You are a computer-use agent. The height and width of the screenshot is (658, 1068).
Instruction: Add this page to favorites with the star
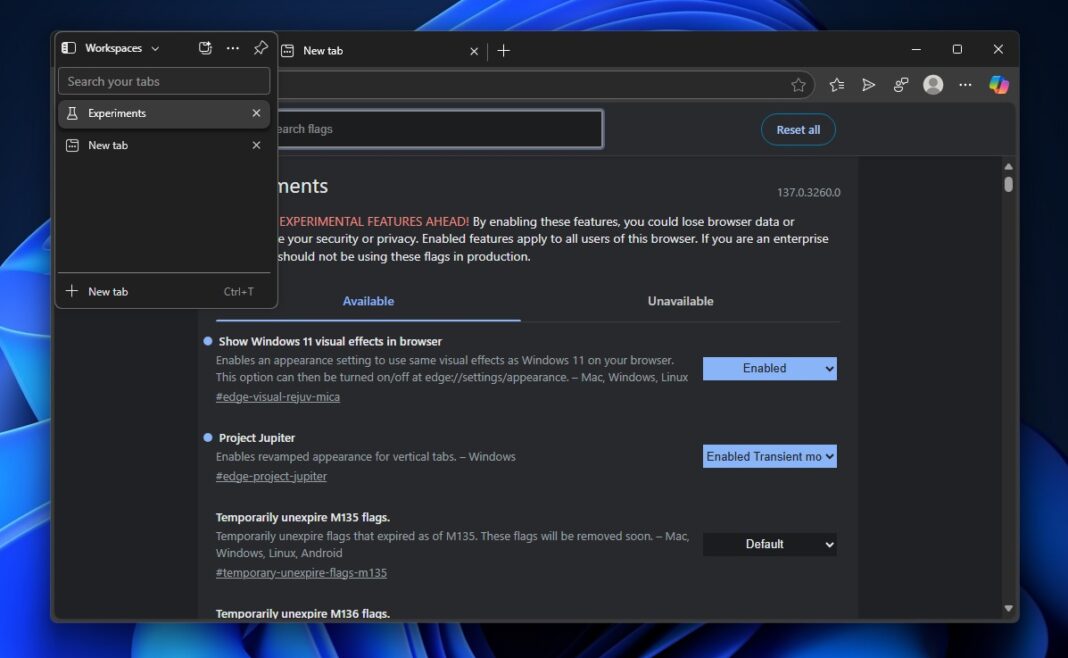click(798, 85)
